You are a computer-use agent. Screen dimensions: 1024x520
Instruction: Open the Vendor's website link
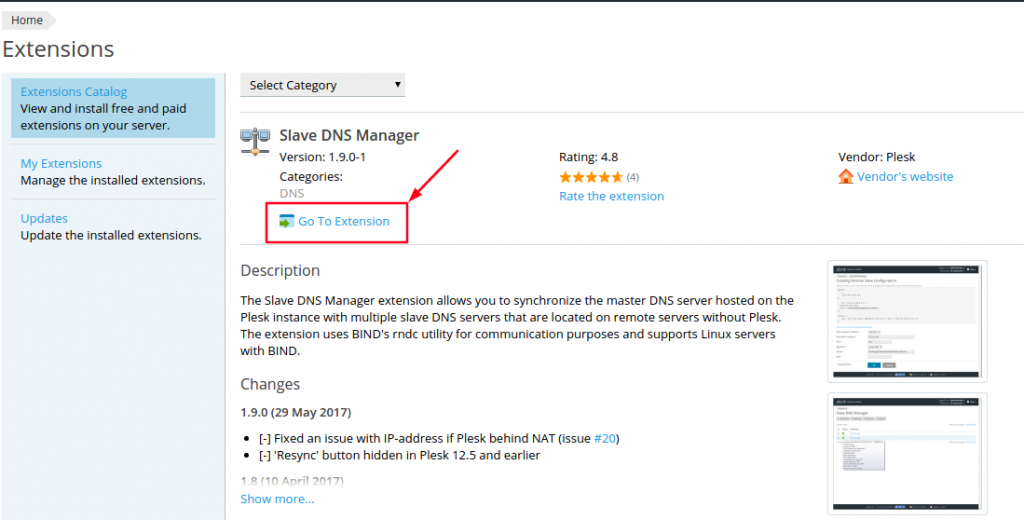tap(905, 176)
